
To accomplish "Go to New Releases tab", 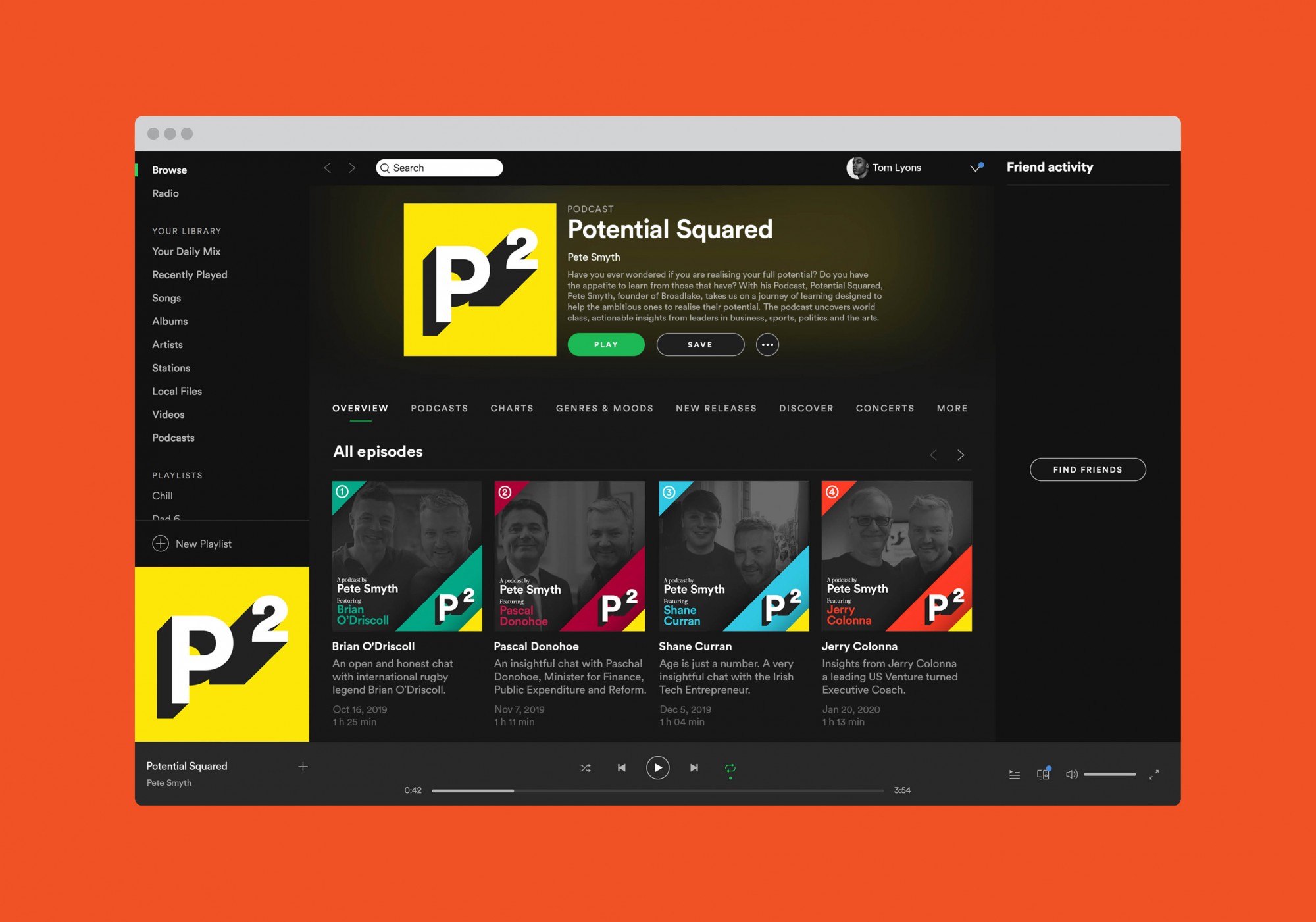I will (x=716, y=409).
